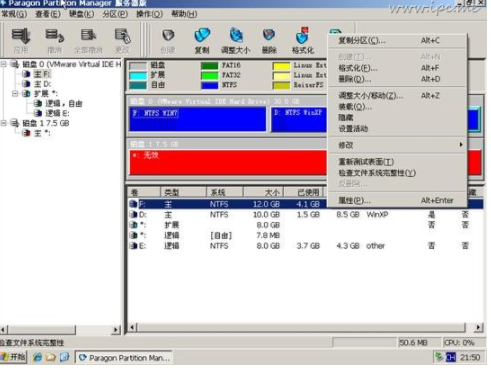Click the left arrow of partition list scrollbar
The width and height of the screenshot is (491, 374).
(x=132, y=327)
